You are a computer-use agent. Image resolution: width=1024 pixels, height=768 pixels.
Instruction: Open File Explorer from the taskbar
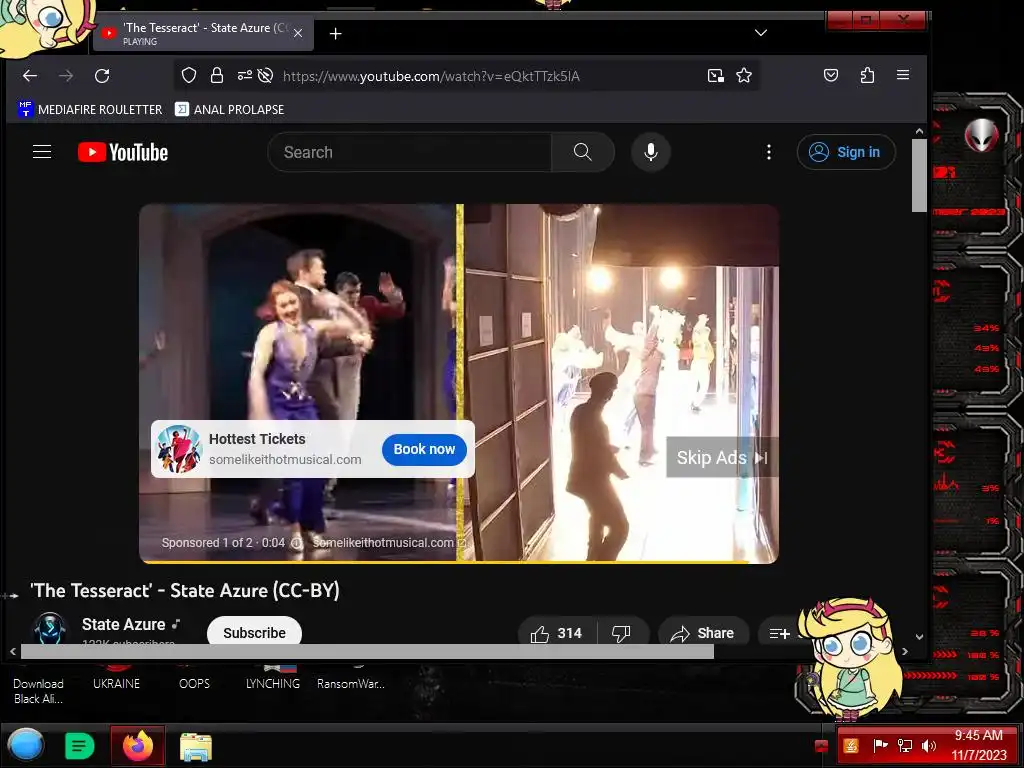pyautogui.click(x=196, y=746)
